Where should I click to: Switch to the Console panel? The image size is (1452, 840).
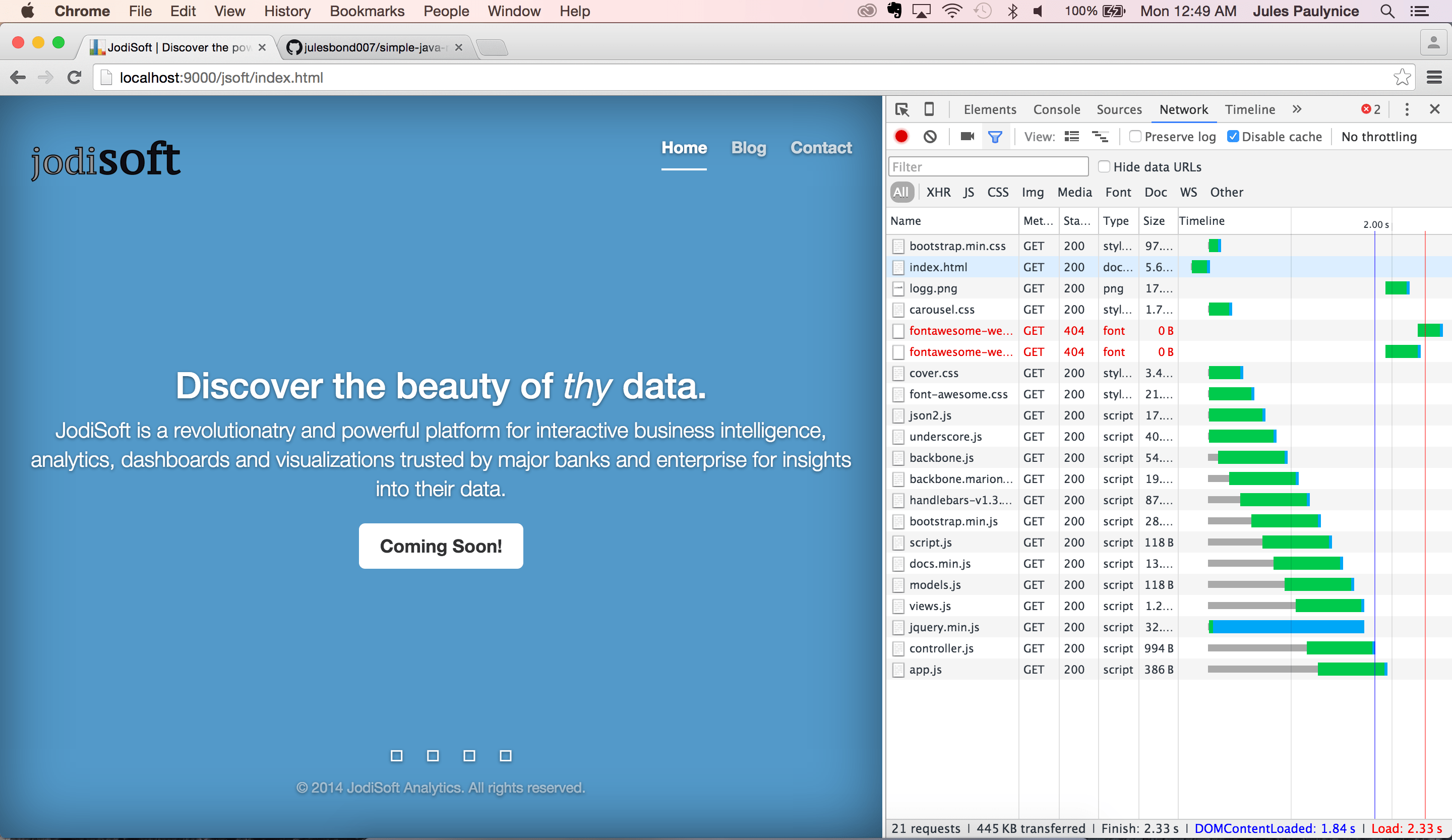click(x=1057, y=109)
